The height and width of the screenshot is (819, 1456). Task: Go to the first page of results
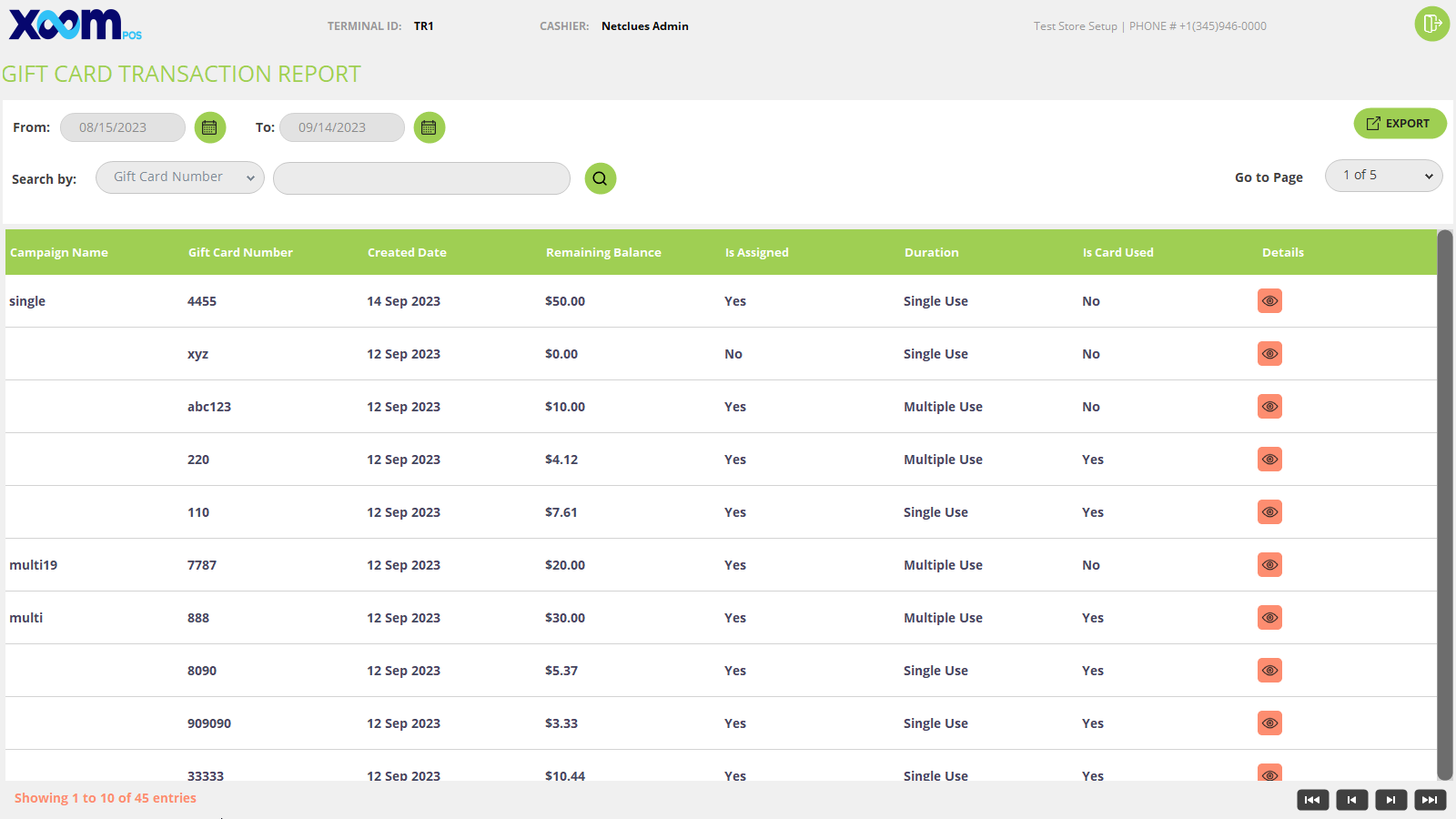[x=1312, y=800]
